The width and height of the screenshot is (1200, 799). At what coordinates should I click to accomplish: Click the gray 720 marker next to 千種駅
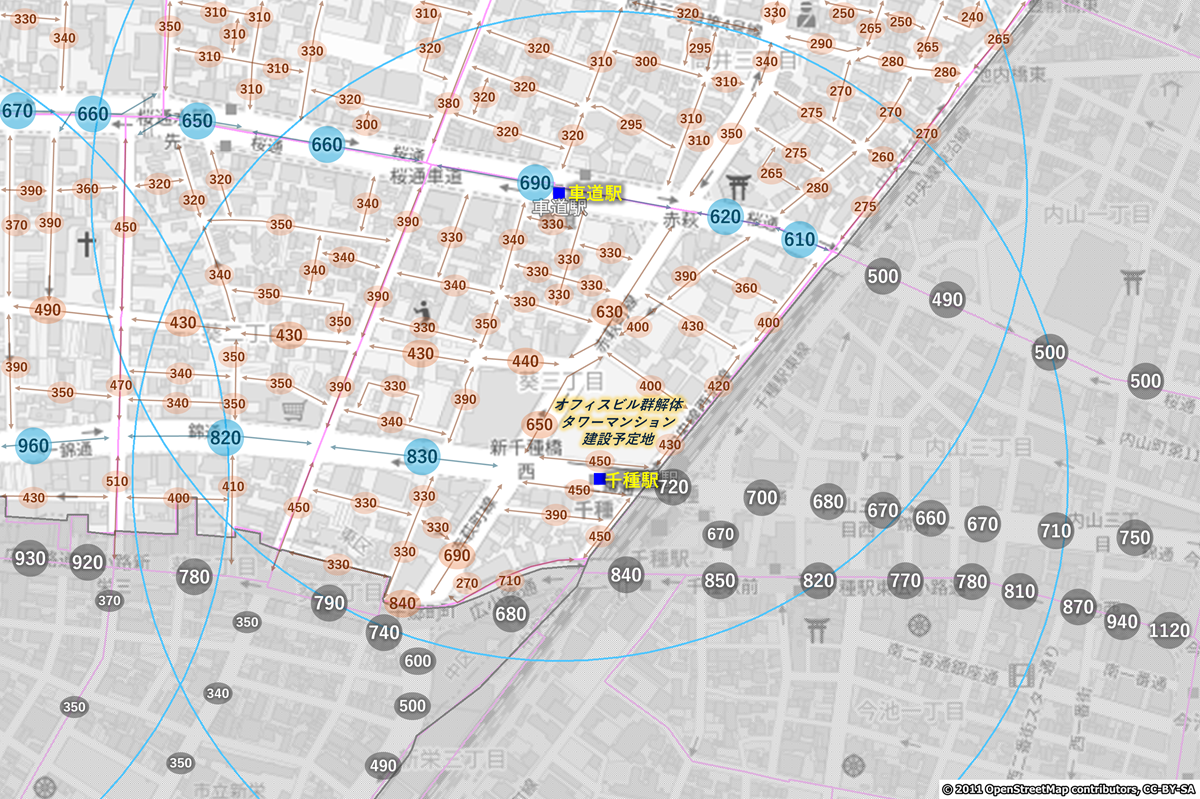click(674, 487)
